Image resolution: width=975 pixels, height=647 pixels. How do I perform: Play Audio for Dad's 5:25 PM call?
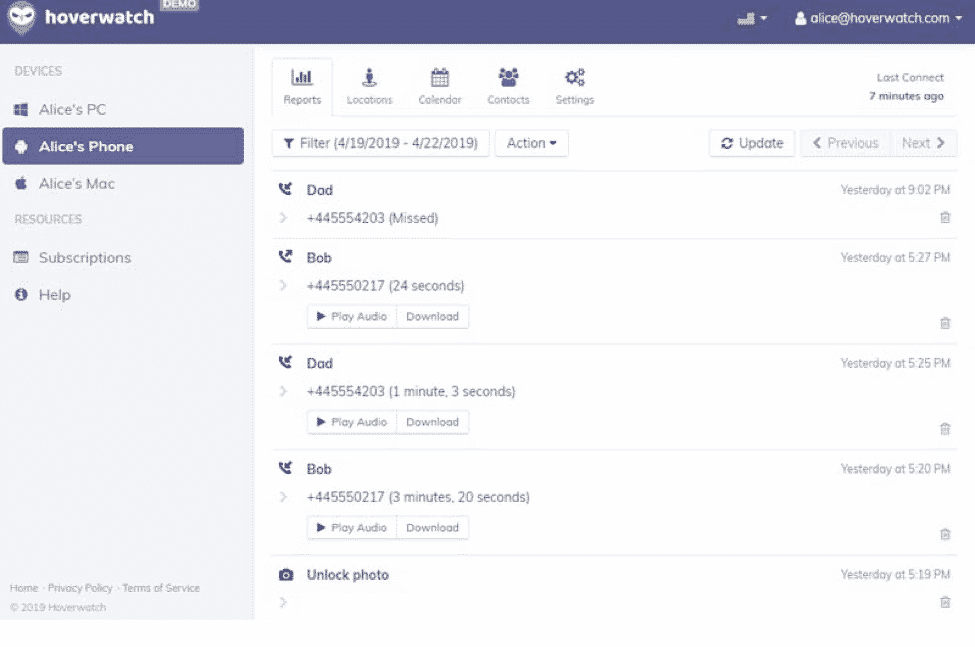click(x=351, y=421)
